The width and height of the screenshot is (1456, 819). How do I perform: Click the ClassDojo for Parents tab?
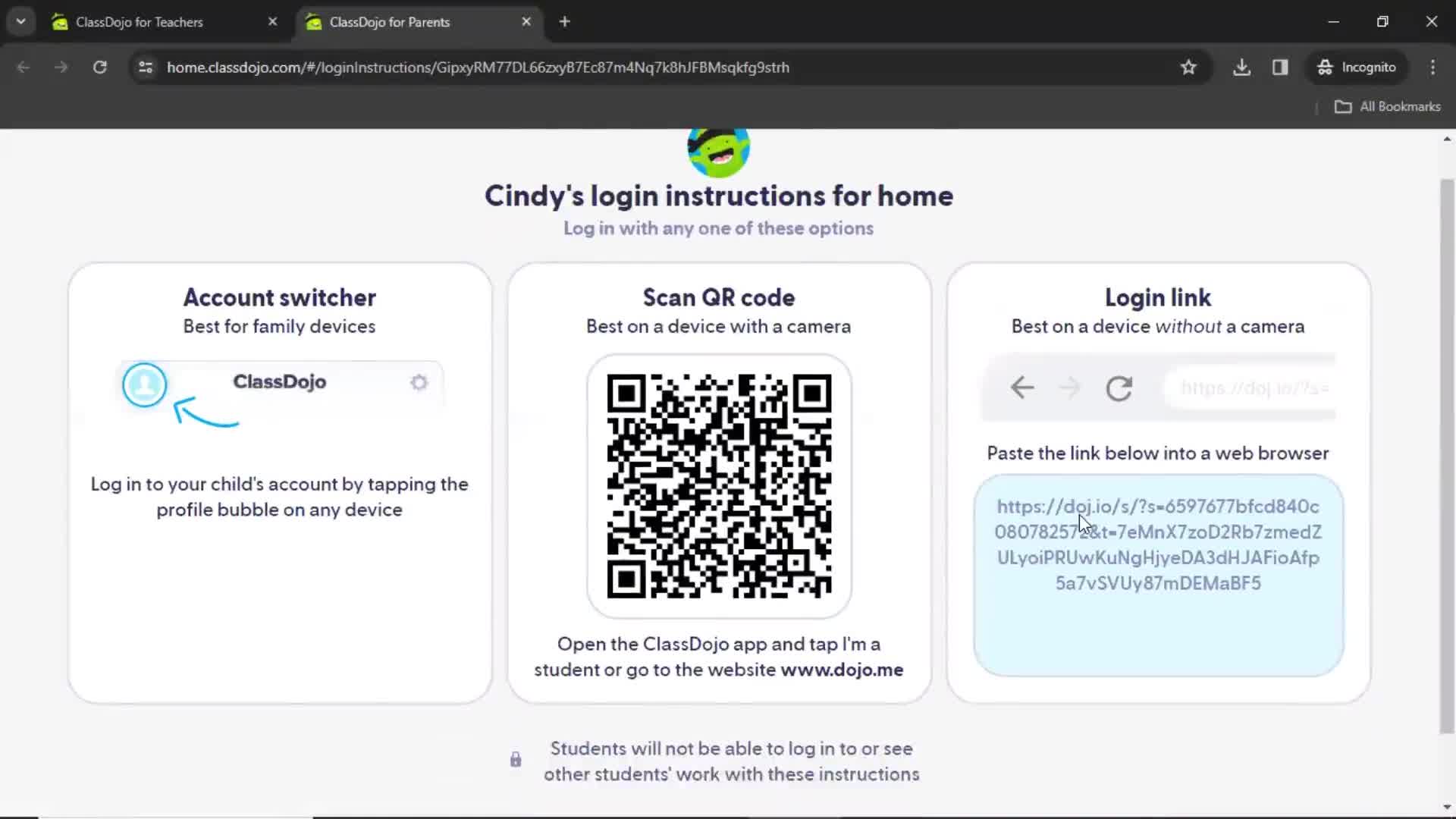click(389, 22)
